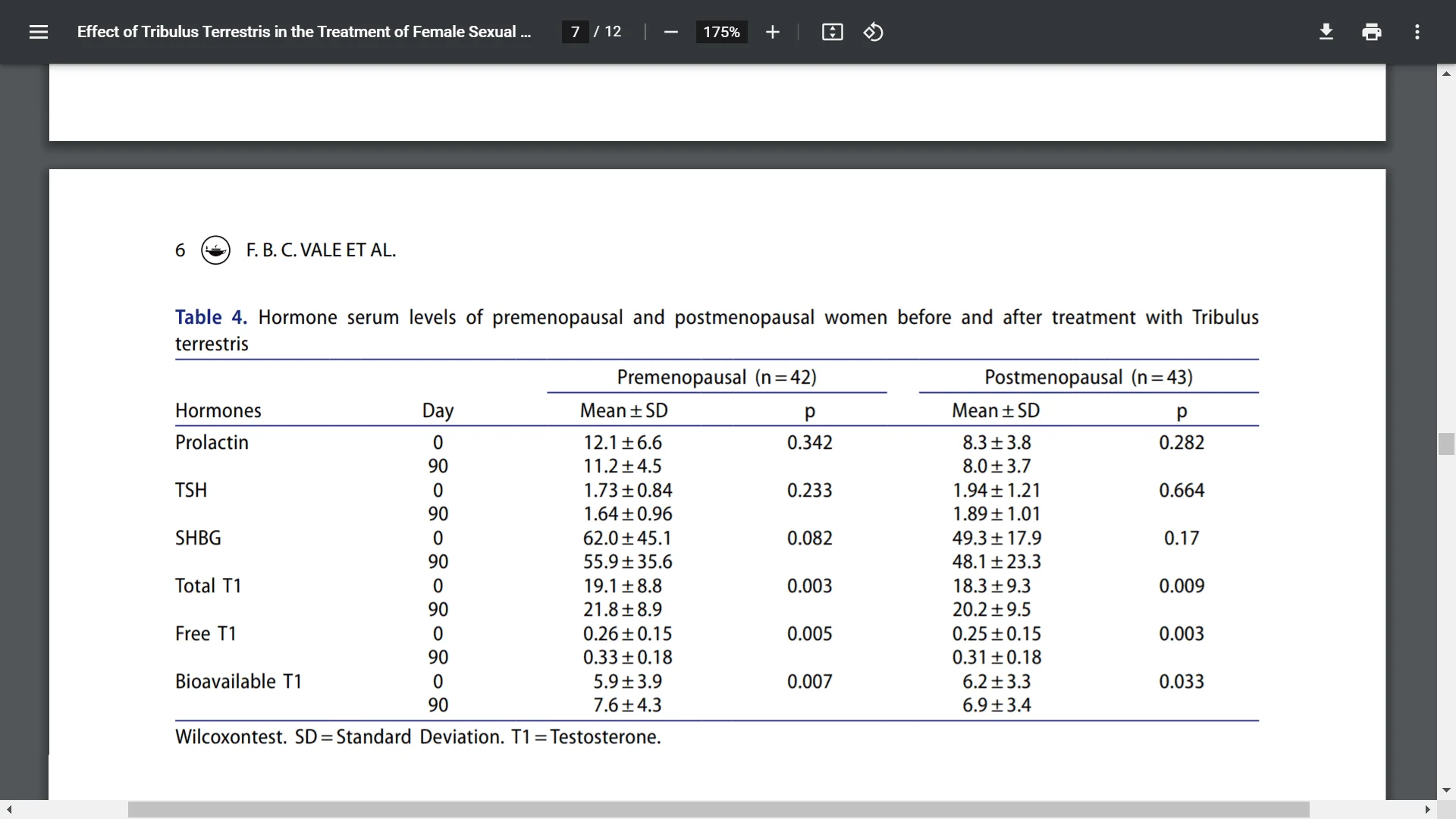
Task: Click the document title in the toolbar
Action: coord(304,32)
